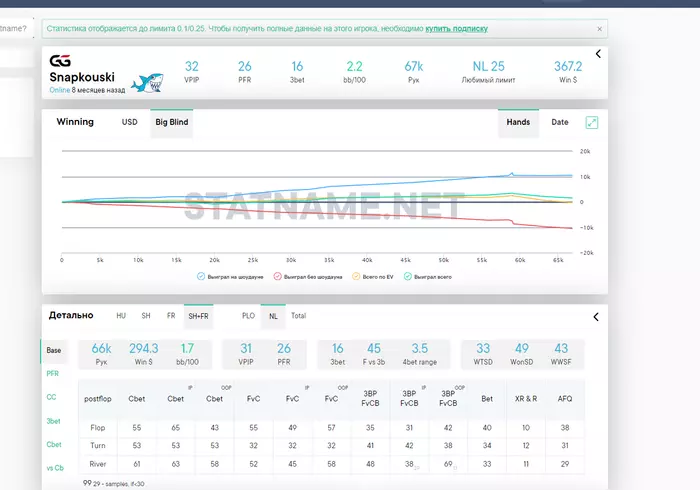Switch the chart to Big Blind

172,122
